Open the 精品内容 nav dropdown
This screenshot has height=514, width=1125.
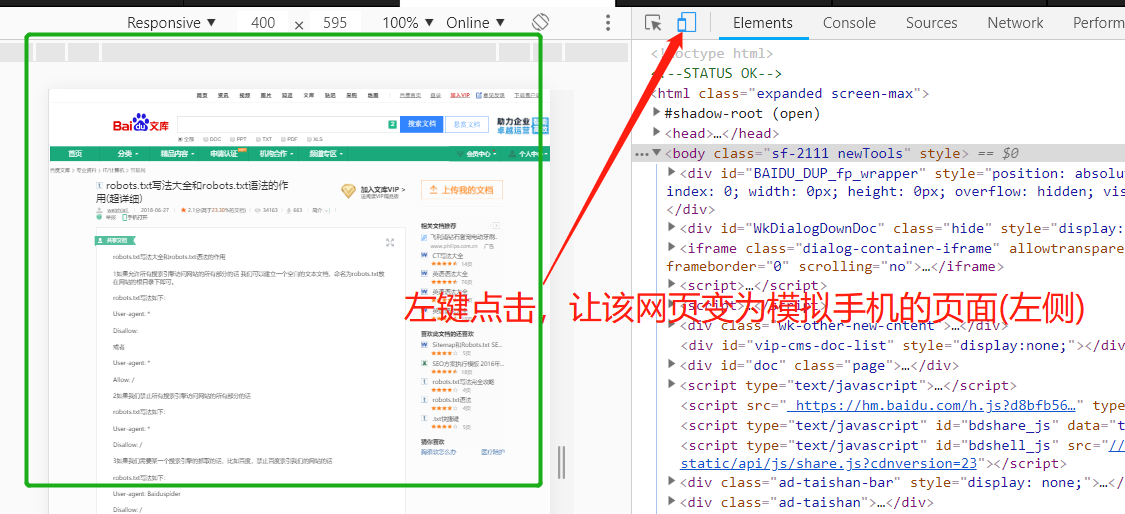176,154
